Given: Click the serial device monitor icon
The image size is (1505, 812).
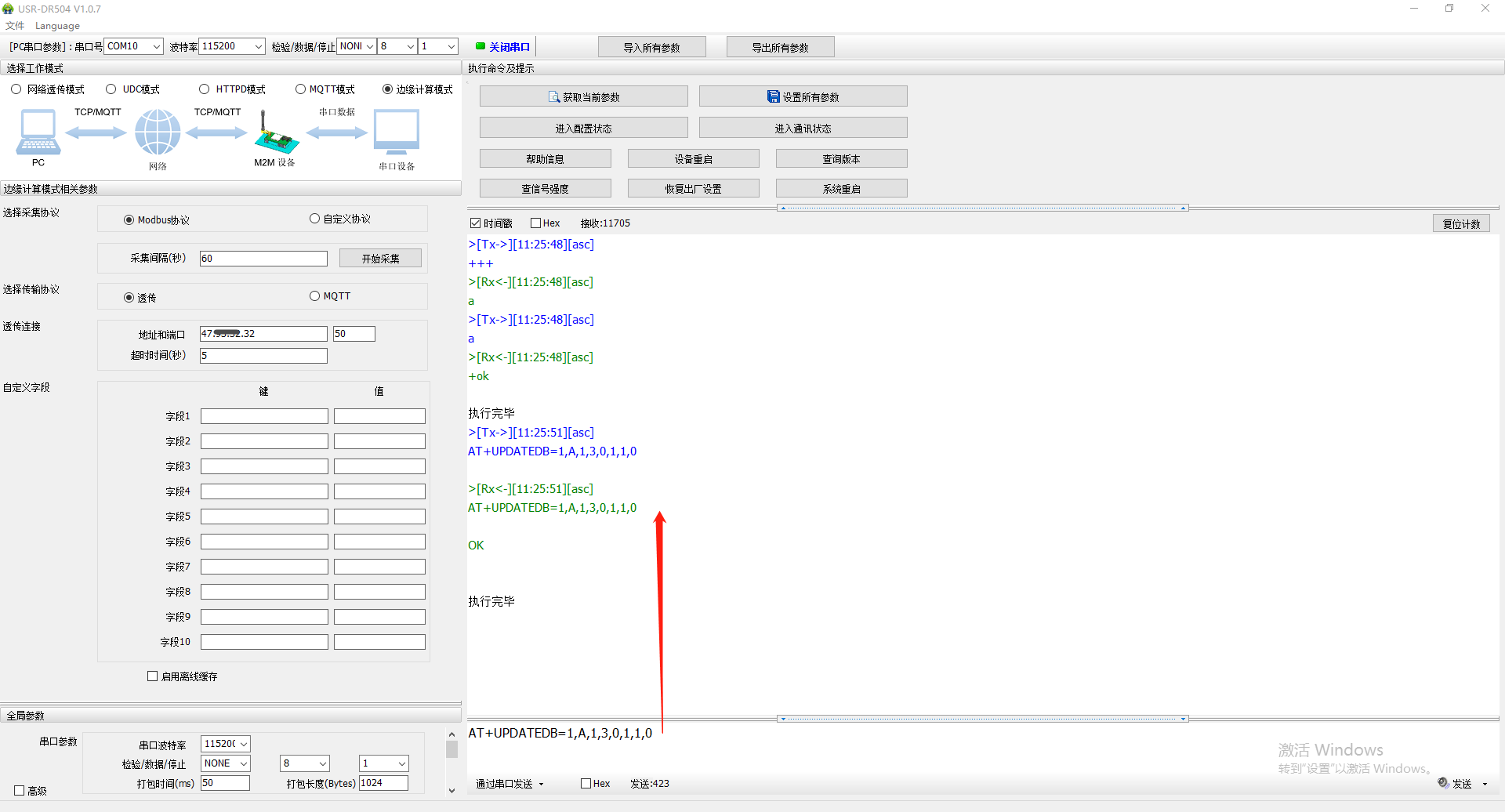Looking at the screenshot, I should coord(397,132).
